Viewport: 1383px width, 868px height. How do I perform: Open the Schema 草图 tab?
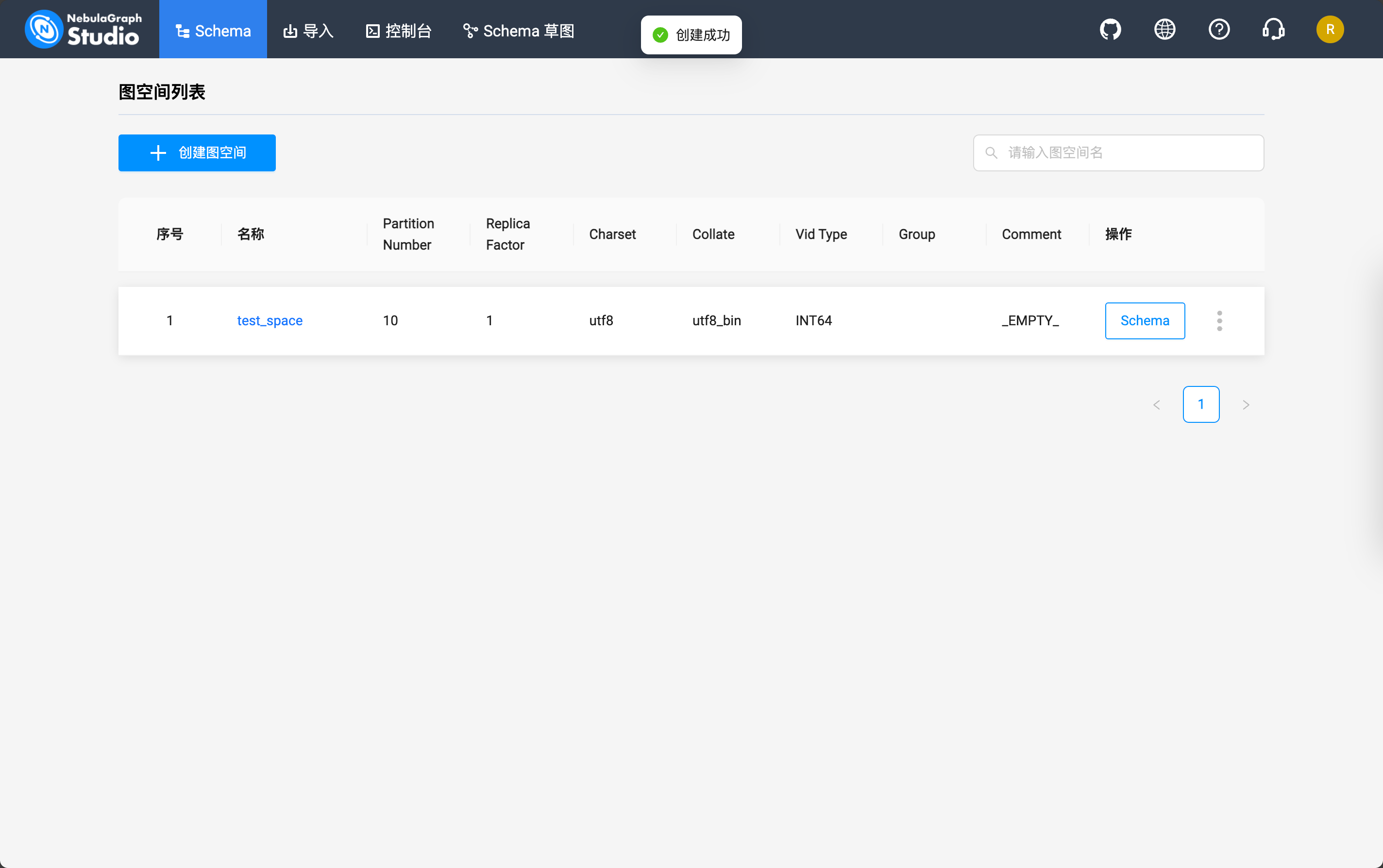[x=519, y=31]
